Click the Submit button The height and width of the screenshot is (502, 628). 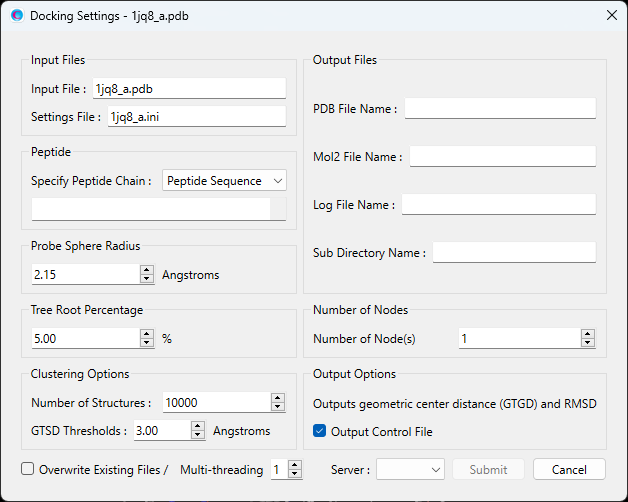click(x=488, y=469)
